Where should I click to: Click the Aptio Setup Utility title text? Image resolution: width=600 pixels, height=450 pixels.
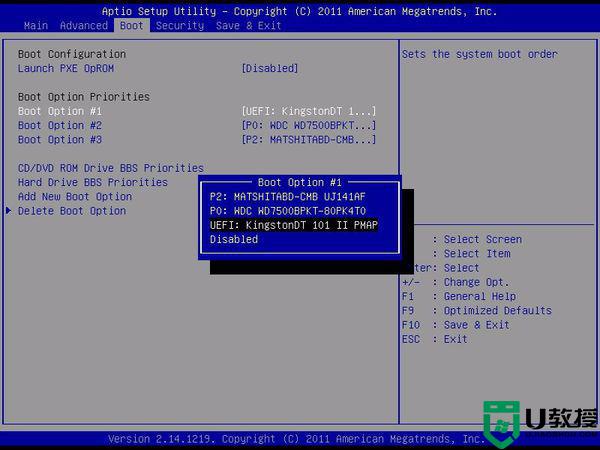click(300, 11)
